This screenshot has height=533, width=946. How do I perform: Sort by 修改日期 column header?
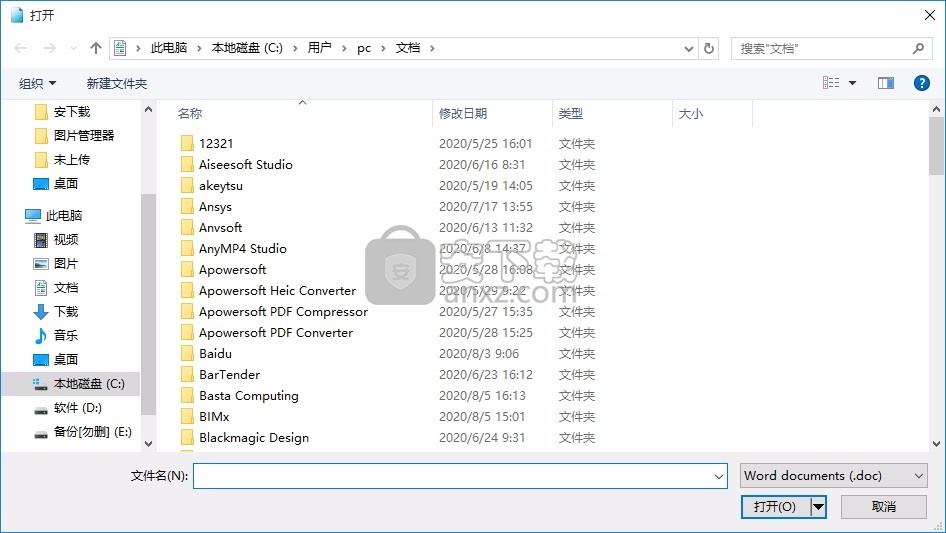coord(463,113)
